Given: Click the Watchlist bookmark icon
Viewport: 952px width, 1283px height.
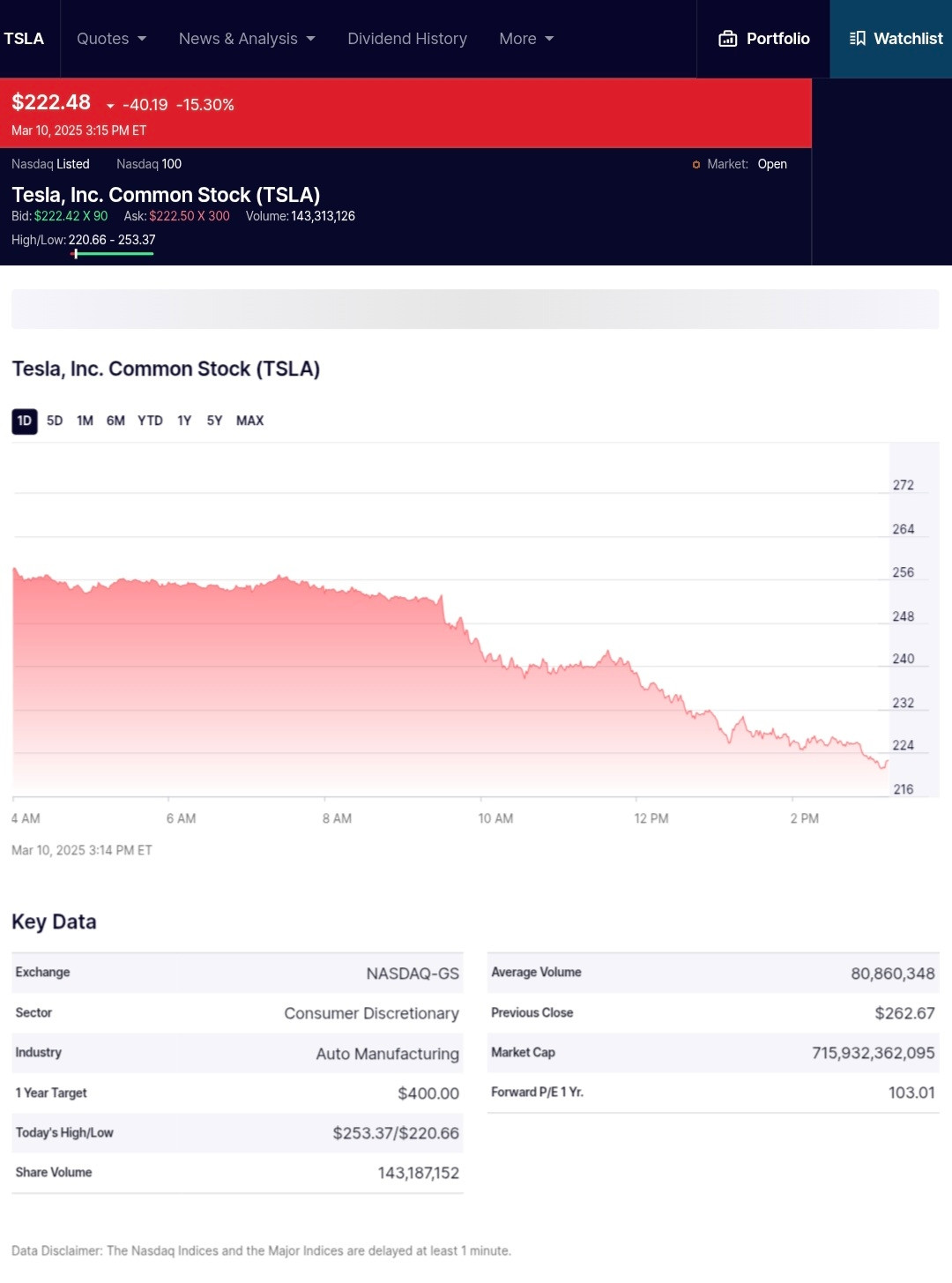Looking at the screenshot, I should tap(857, 39).
